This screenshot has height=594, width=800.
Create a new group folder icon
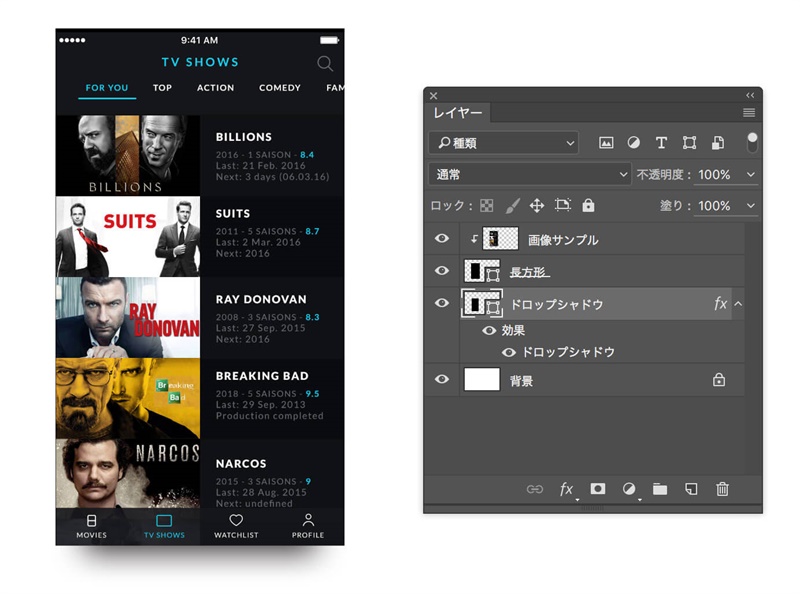tap(660, 489)
